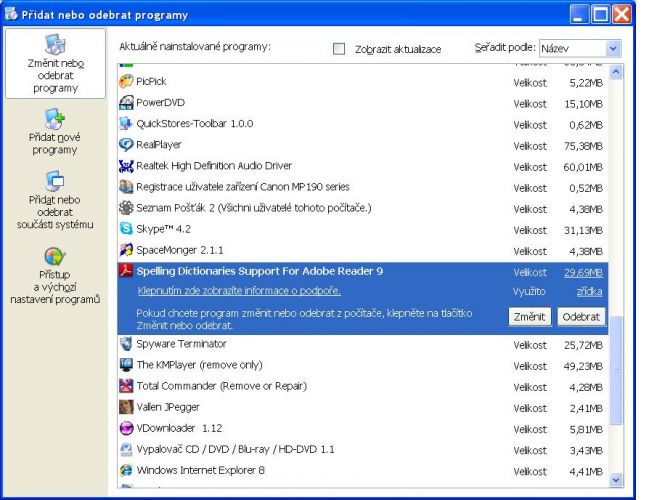
Task: Select VDownloader 1.12 entry name
Action: [x=179, y=428]
